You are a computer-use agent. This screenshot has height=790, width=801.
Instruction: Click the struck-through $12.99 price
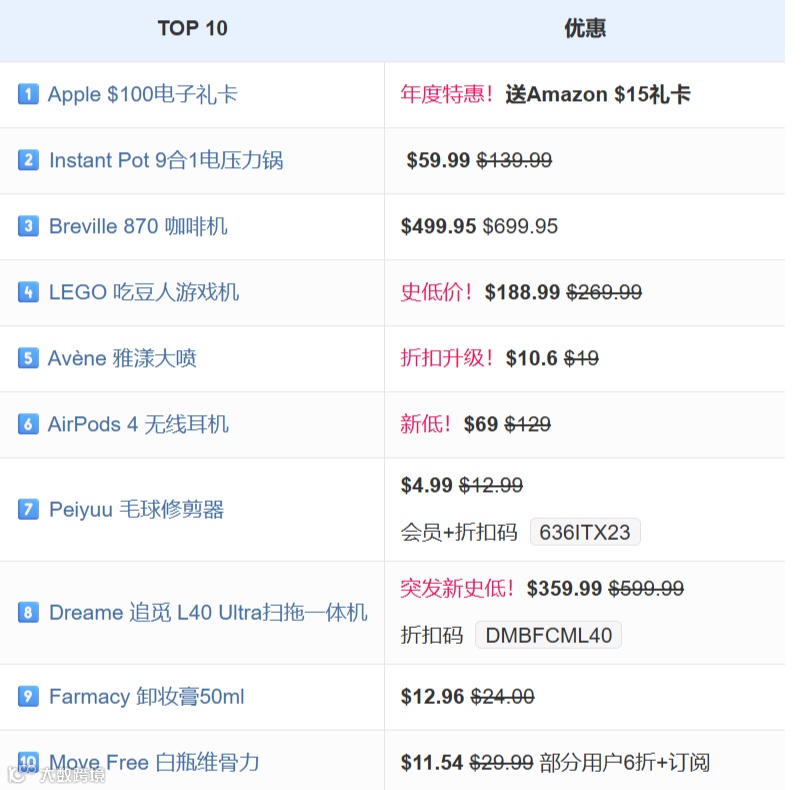(x=491, y=485)
